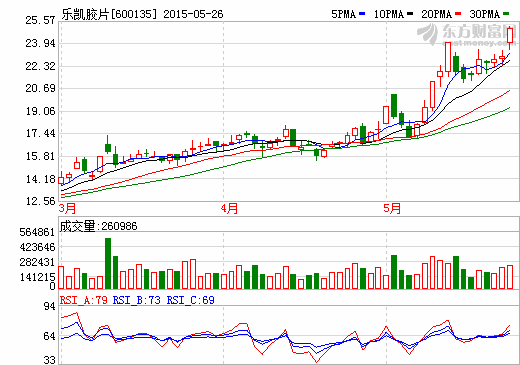Click the RSI_A:79 indicator label
The image size is (520, 365).
[84, 301]
